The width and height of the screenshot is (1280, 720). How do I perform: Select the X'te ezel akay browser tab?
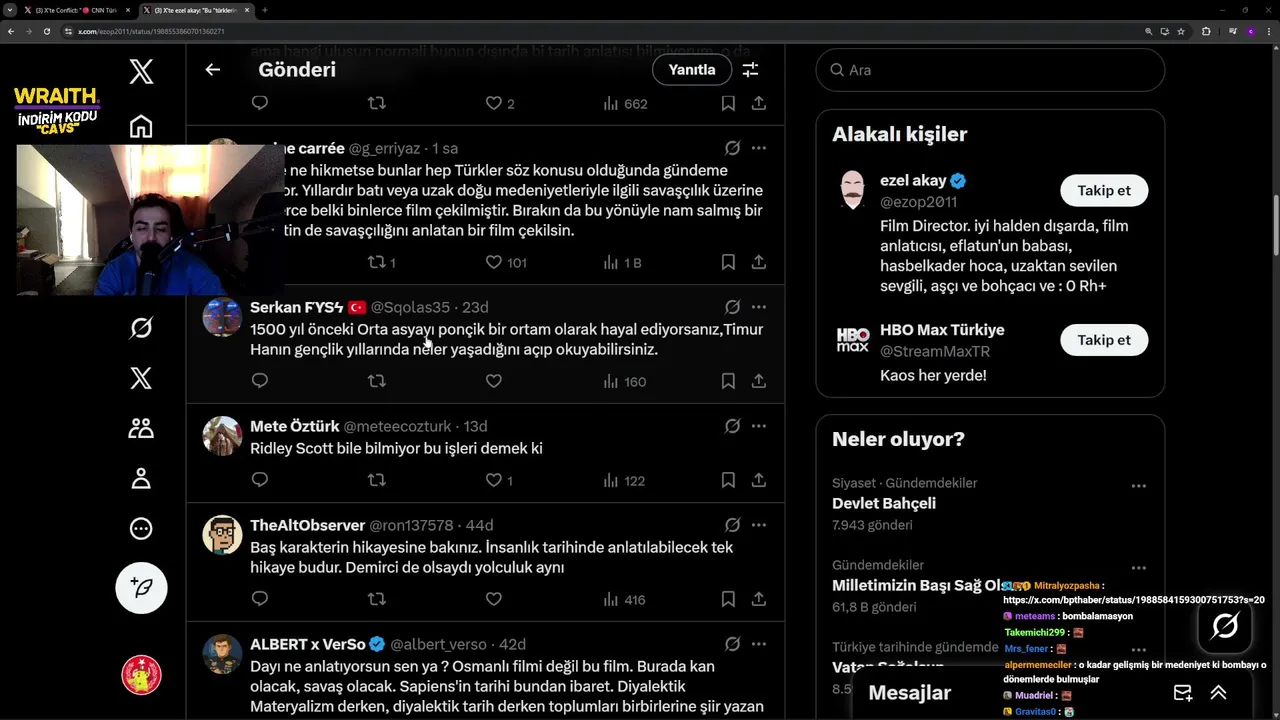point(196,10)
